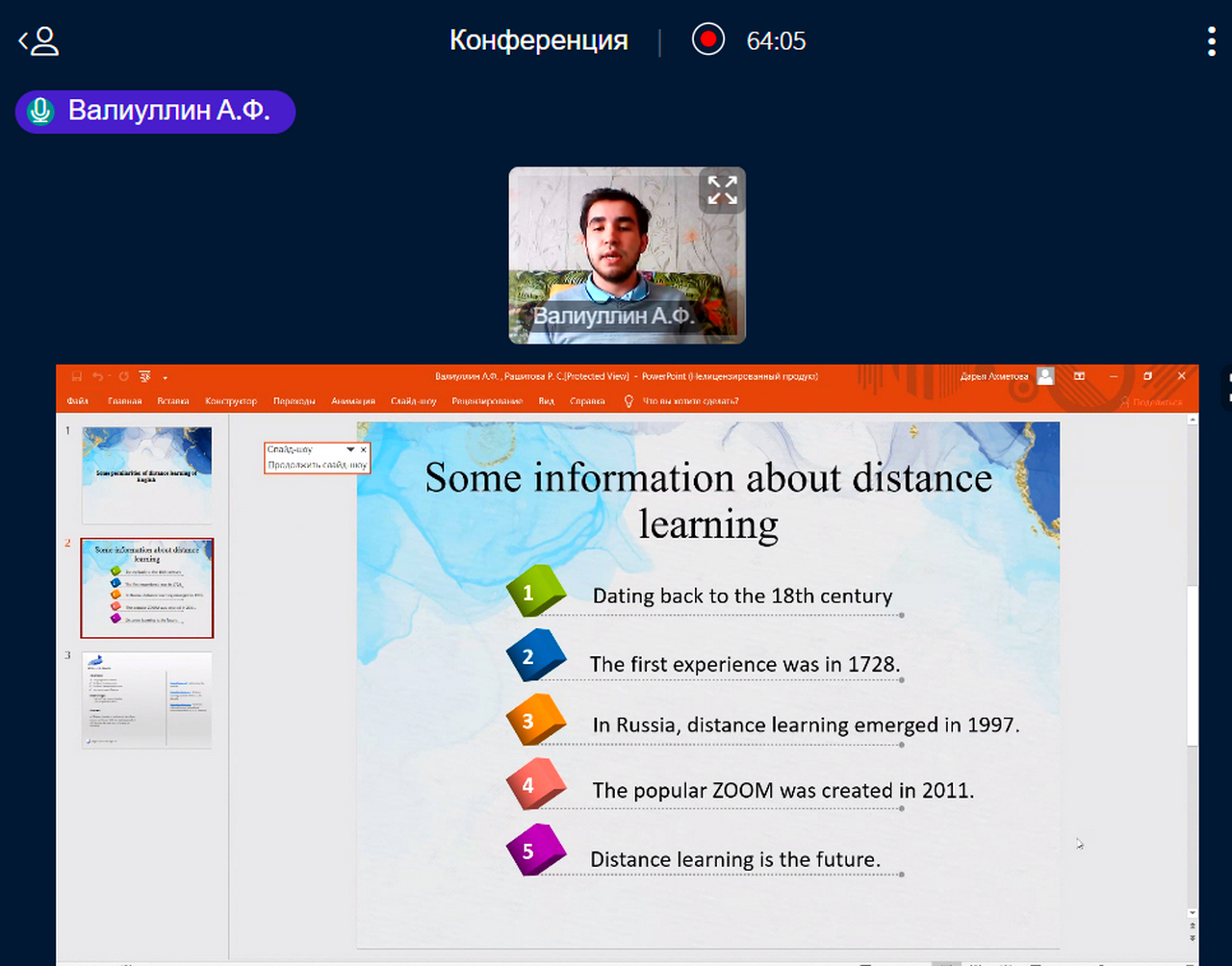Click the Redo icon in quick access
Screen dimensions: 1232x966
coord(123,376)
